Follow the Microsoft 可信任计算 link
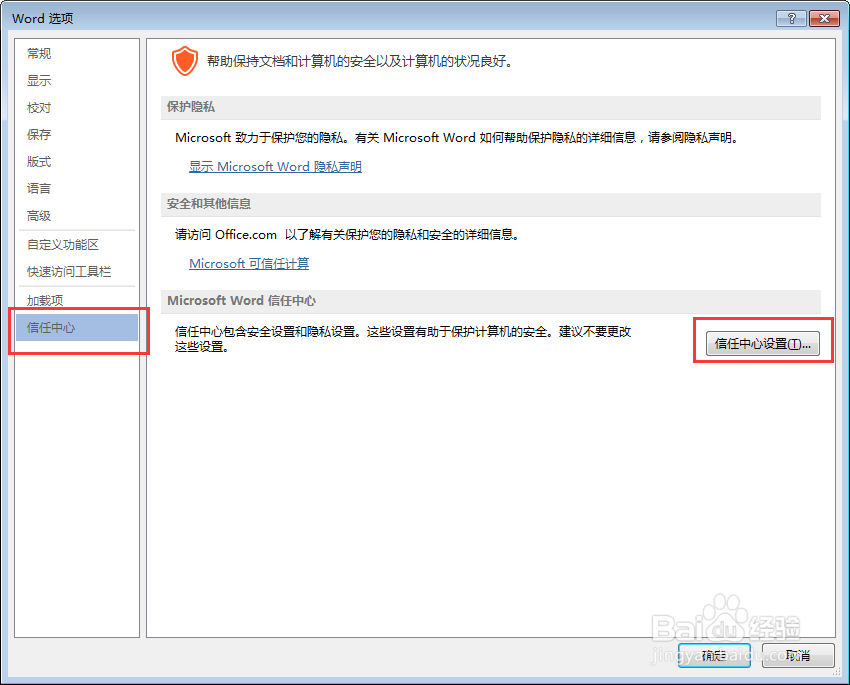This screenshot has height=685, width=850. (249, 264)
